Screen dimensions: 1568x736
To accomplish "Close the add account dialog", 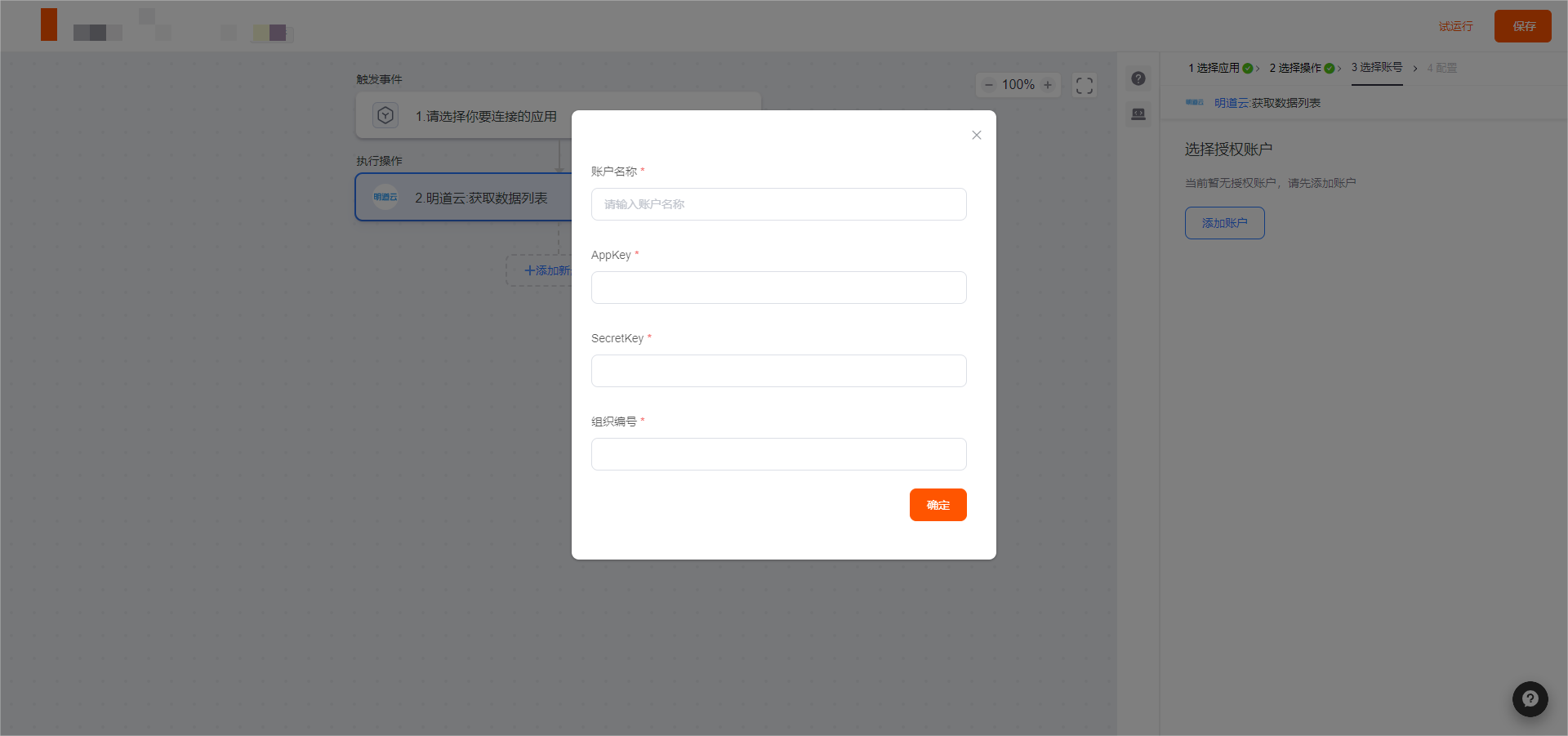I will (976, 135).
